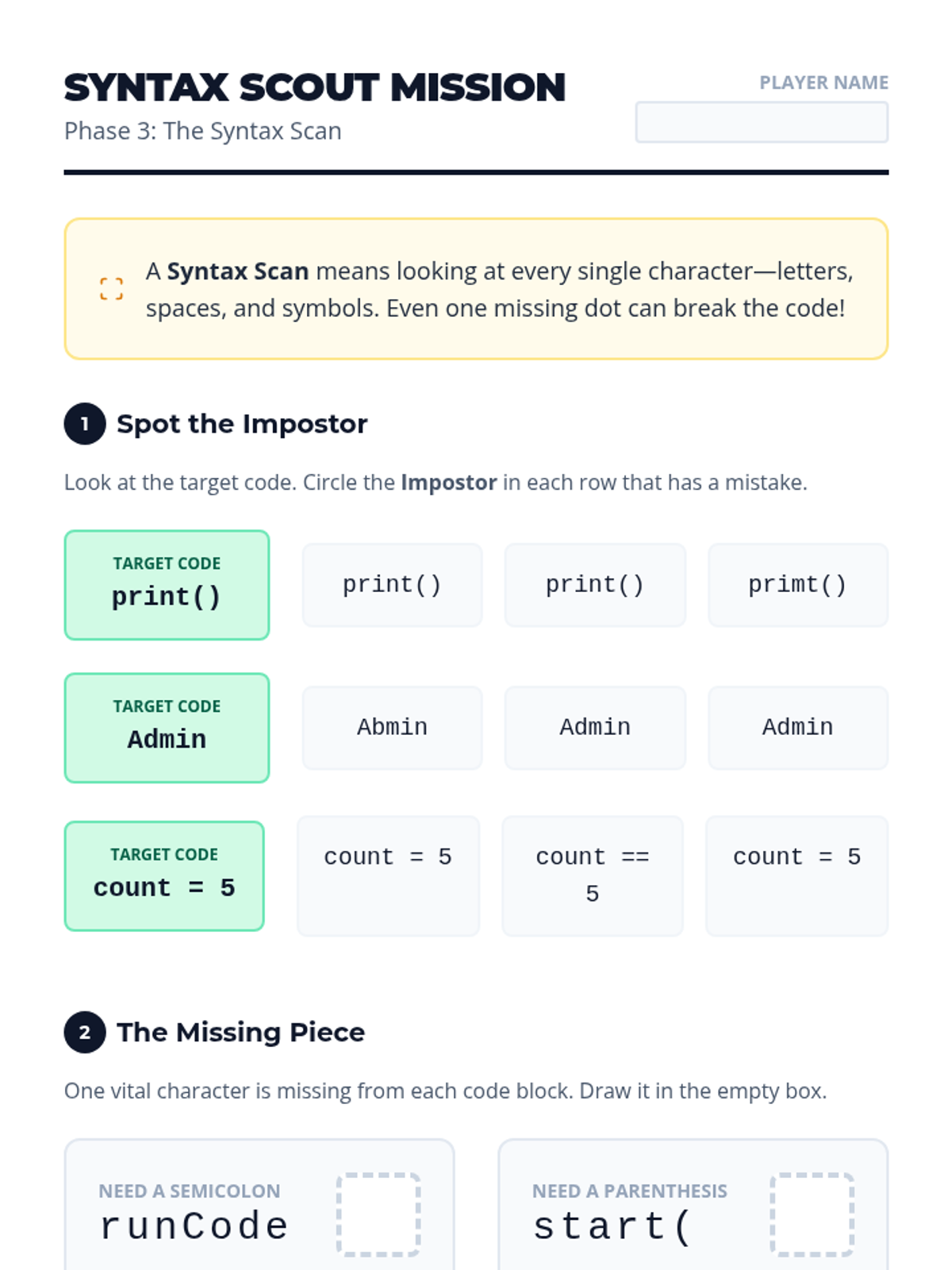Select the first print() option card
952x1270 pixels.
(x=392, y=585)
